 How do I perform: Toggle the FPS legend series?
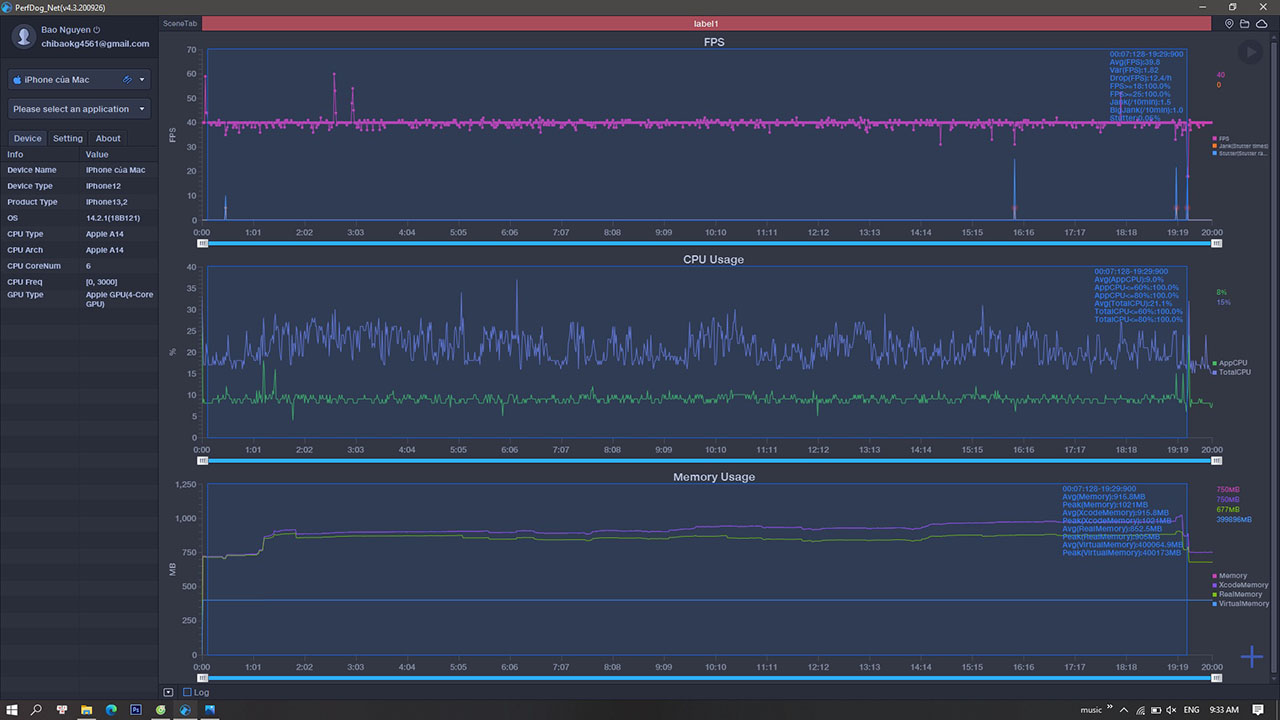click(1221, 138)
